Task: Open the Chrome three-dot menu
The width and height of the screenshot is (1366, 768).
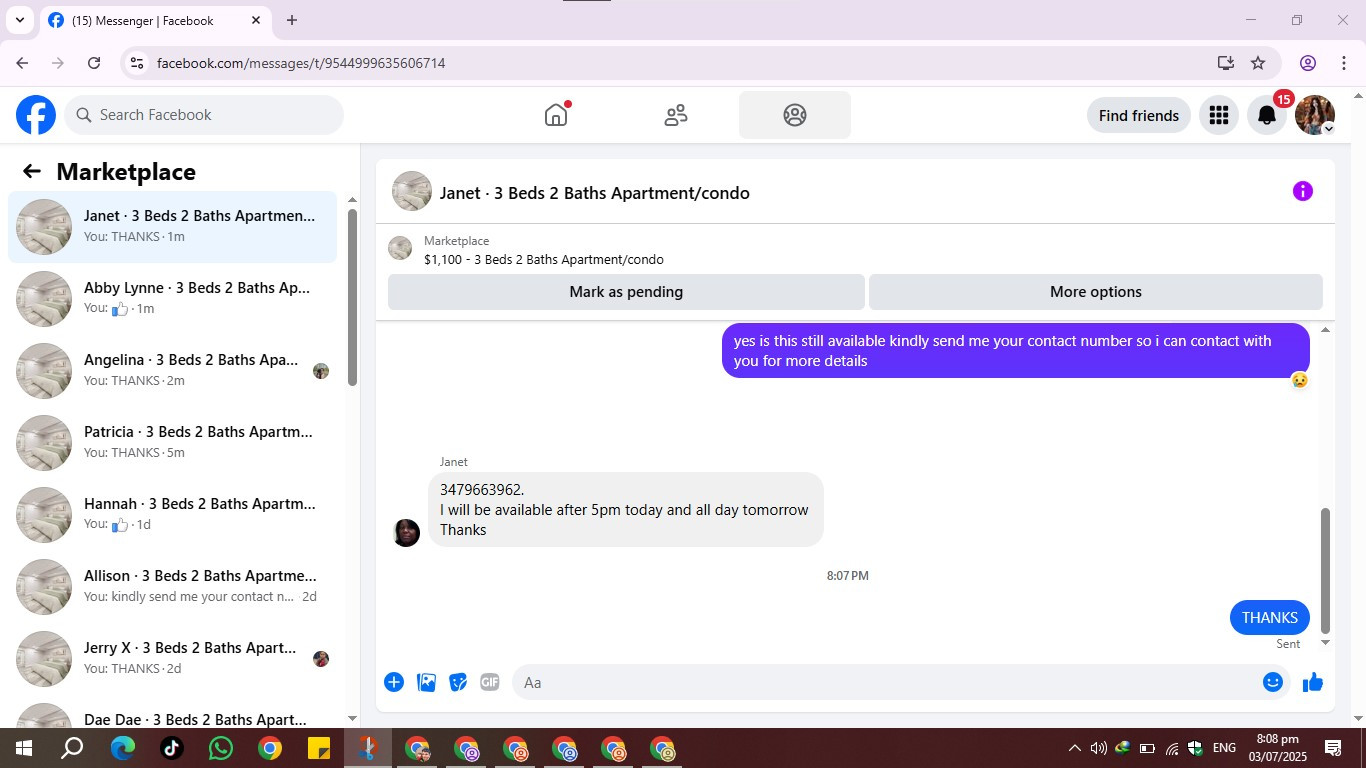Action: point(1344,63)
